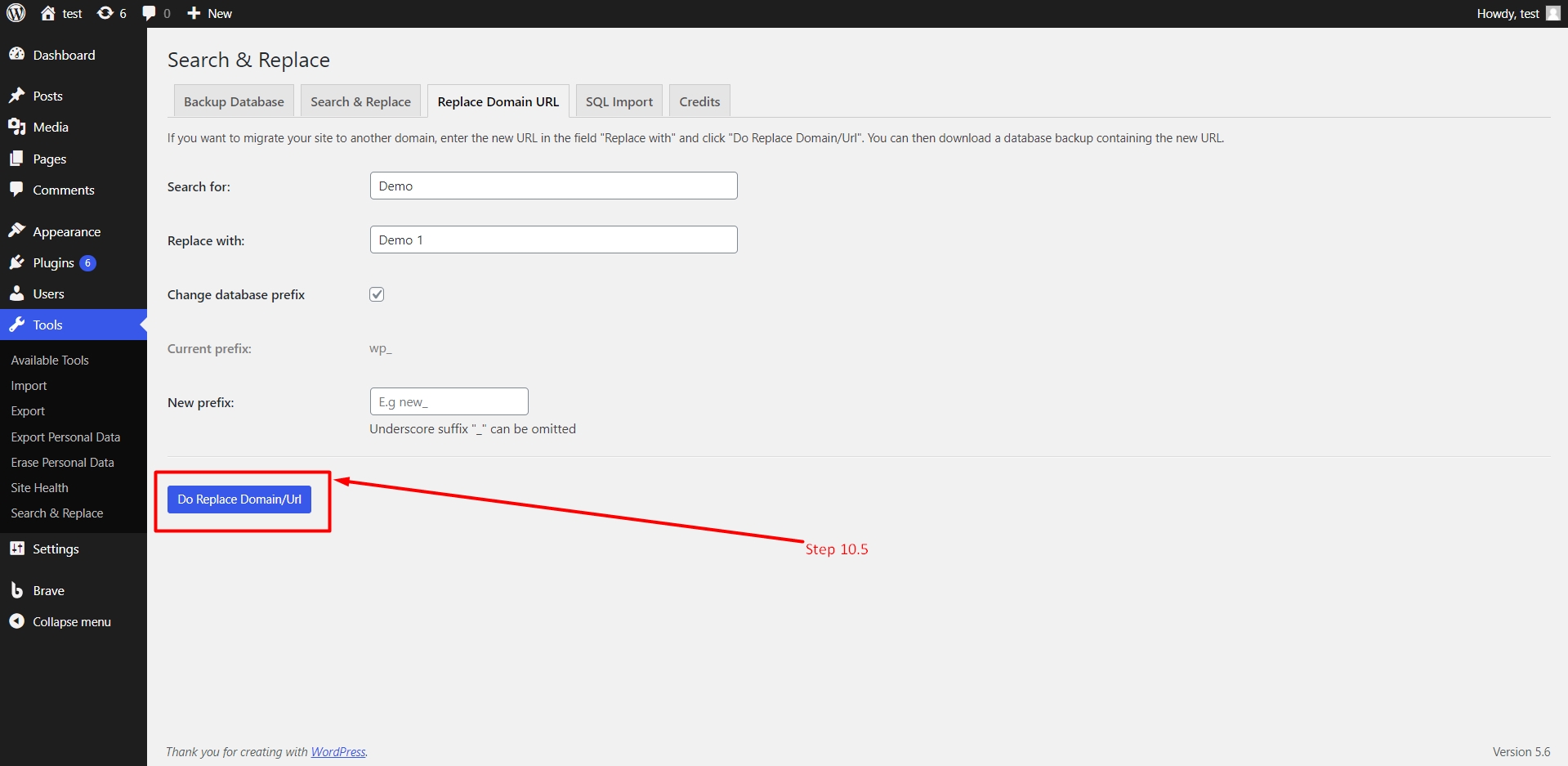Focus the New prefix input field
This screenshot has height=766, width=1568.
point(449,401)
